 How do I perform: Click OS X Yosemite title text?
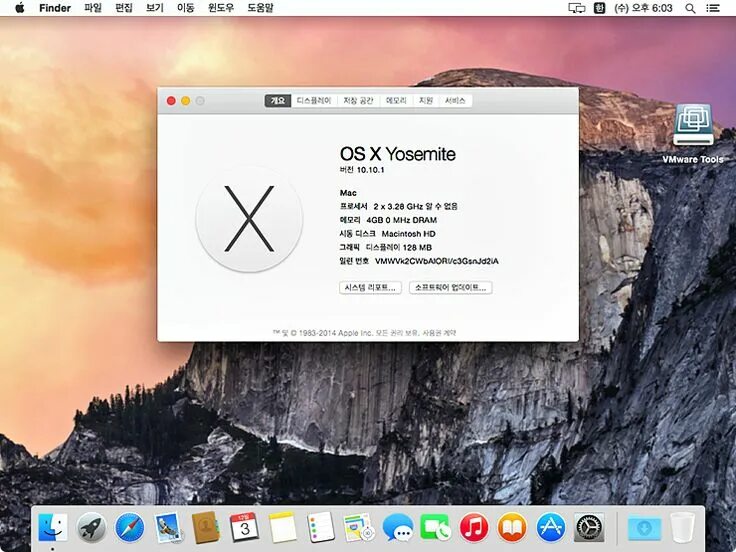[x=398, y=154]
